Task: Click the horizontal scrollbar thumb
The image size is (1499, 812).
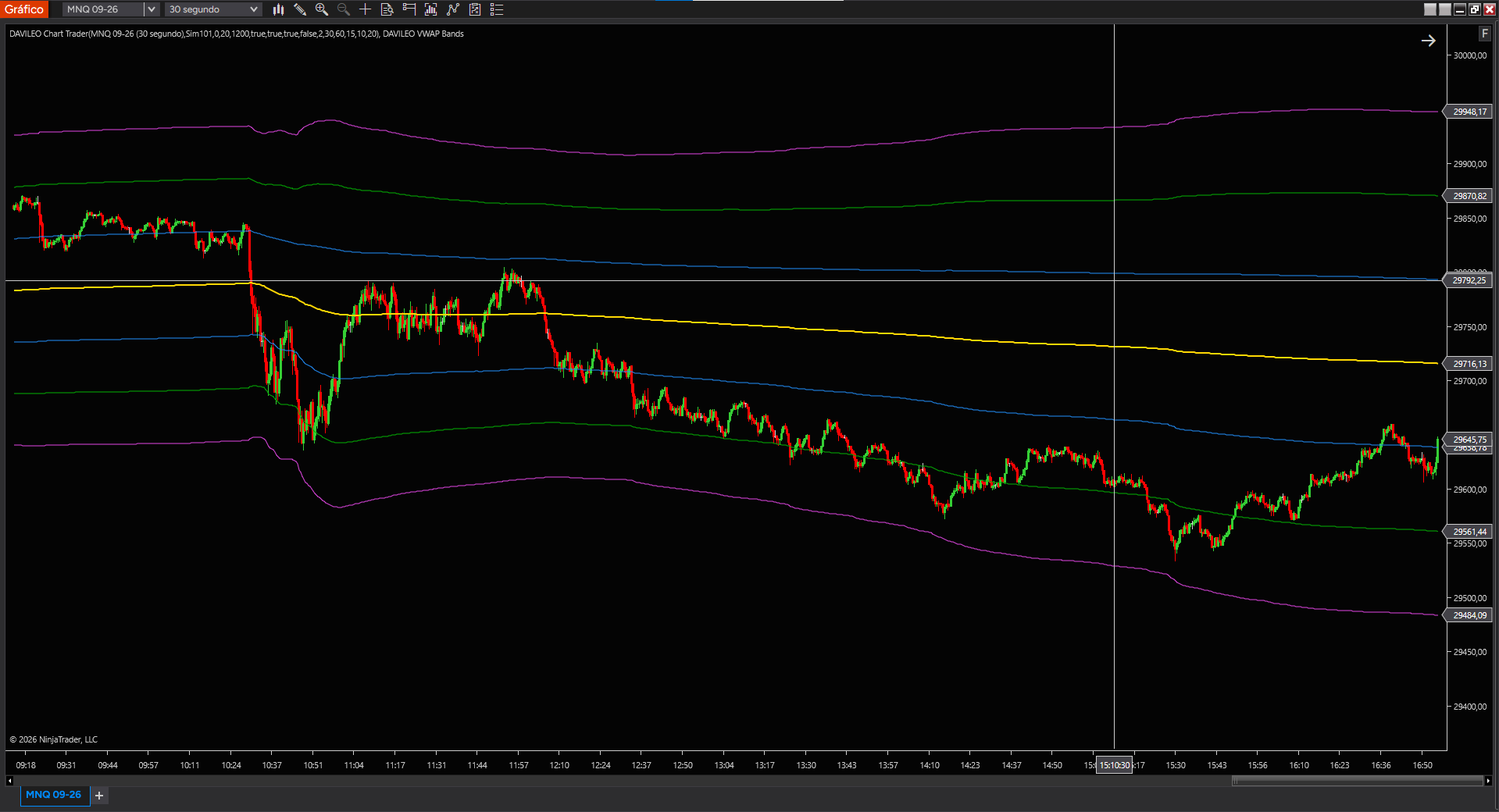Action: [1358, 781]
